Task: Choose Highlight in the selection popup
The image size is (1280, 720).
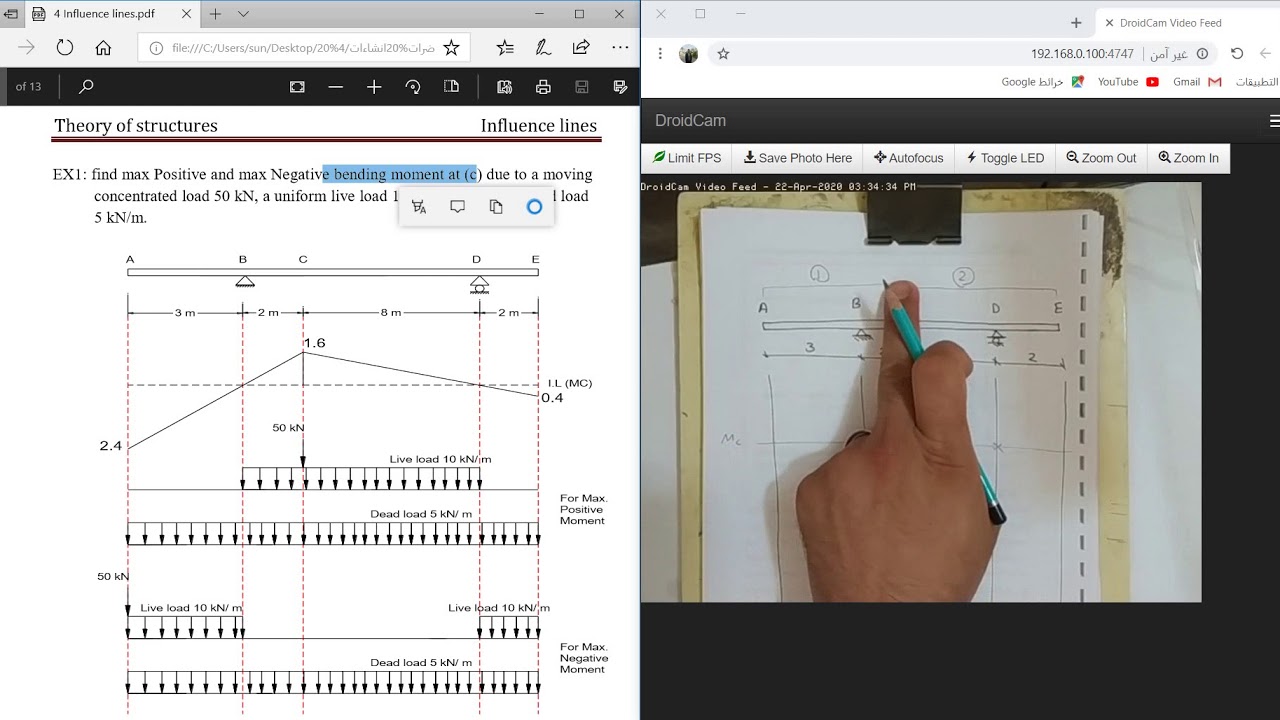Action: pos(419,207)
